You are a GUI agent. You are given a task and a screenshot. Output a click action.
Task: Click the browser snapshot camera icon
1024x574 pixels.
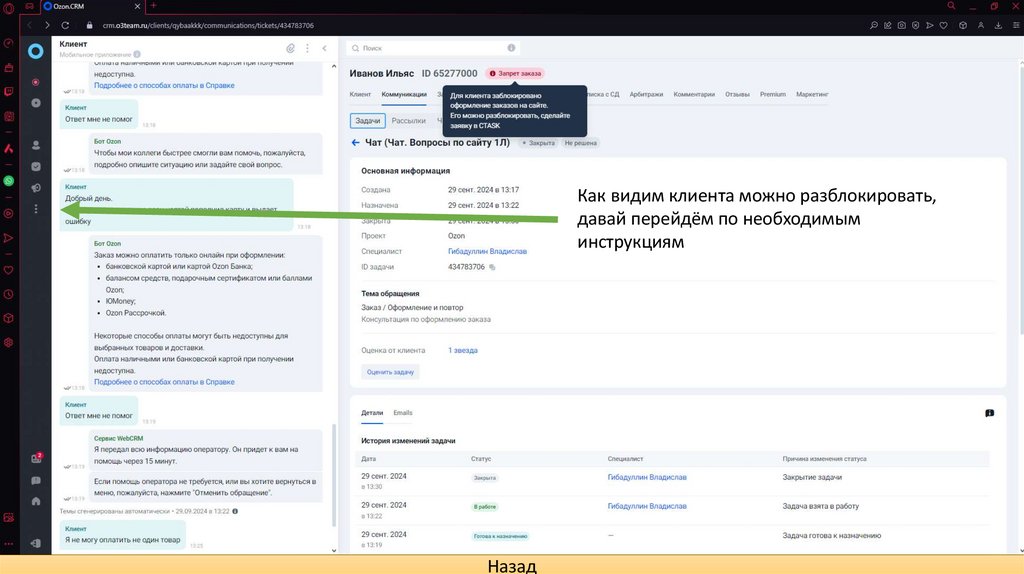coord(902,25)
